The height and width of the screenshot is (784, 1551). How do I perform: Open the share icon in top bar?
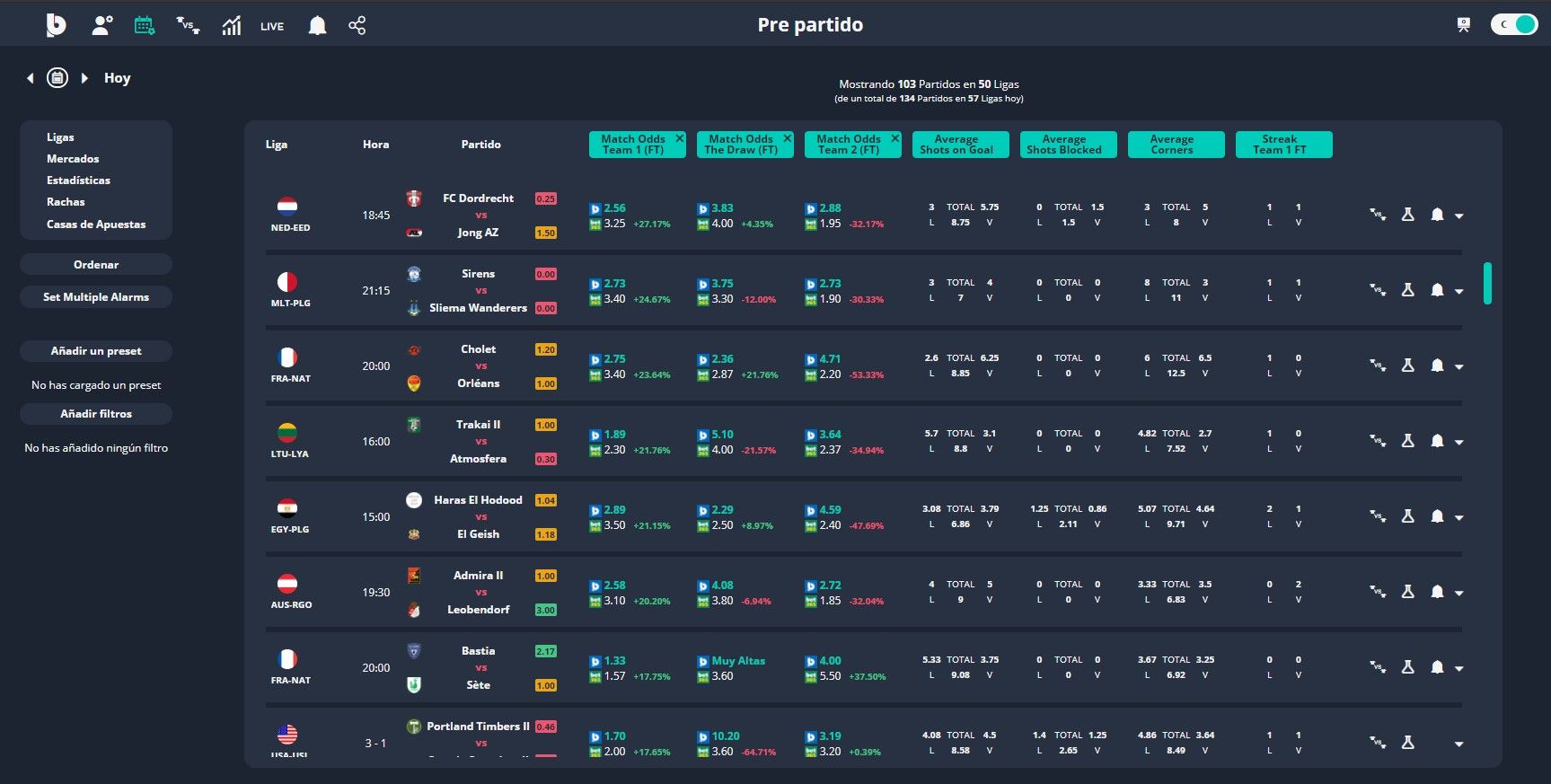[x=357, y=25]
